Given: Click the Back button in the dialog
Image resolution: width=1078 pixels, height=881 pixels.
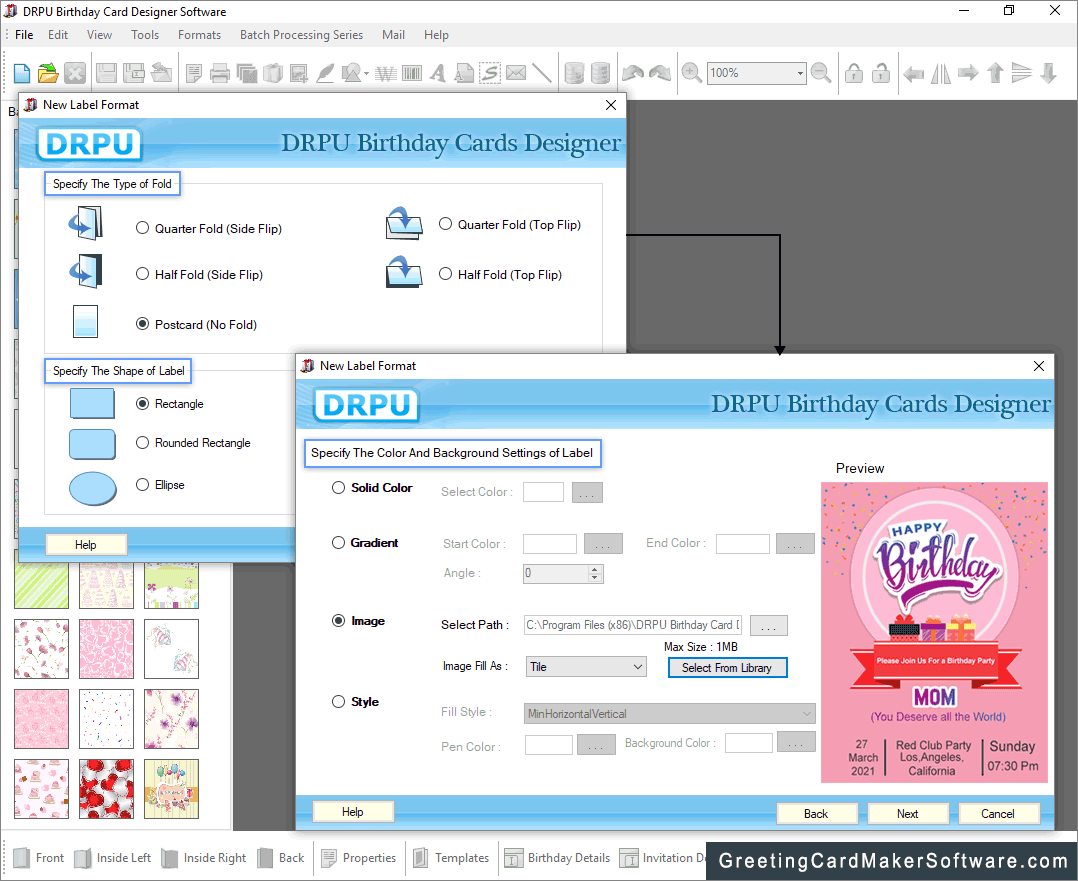Looking at the screenshot, I should pyautogui.click(x=816, y=814).
